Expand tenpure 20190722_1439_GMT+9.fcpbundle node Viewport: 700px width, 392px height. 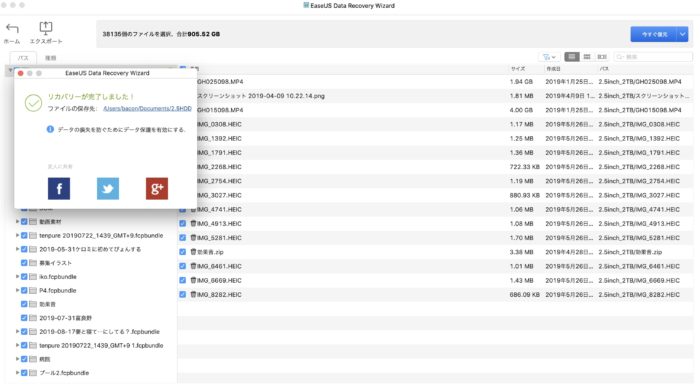[x=17, y=235]
